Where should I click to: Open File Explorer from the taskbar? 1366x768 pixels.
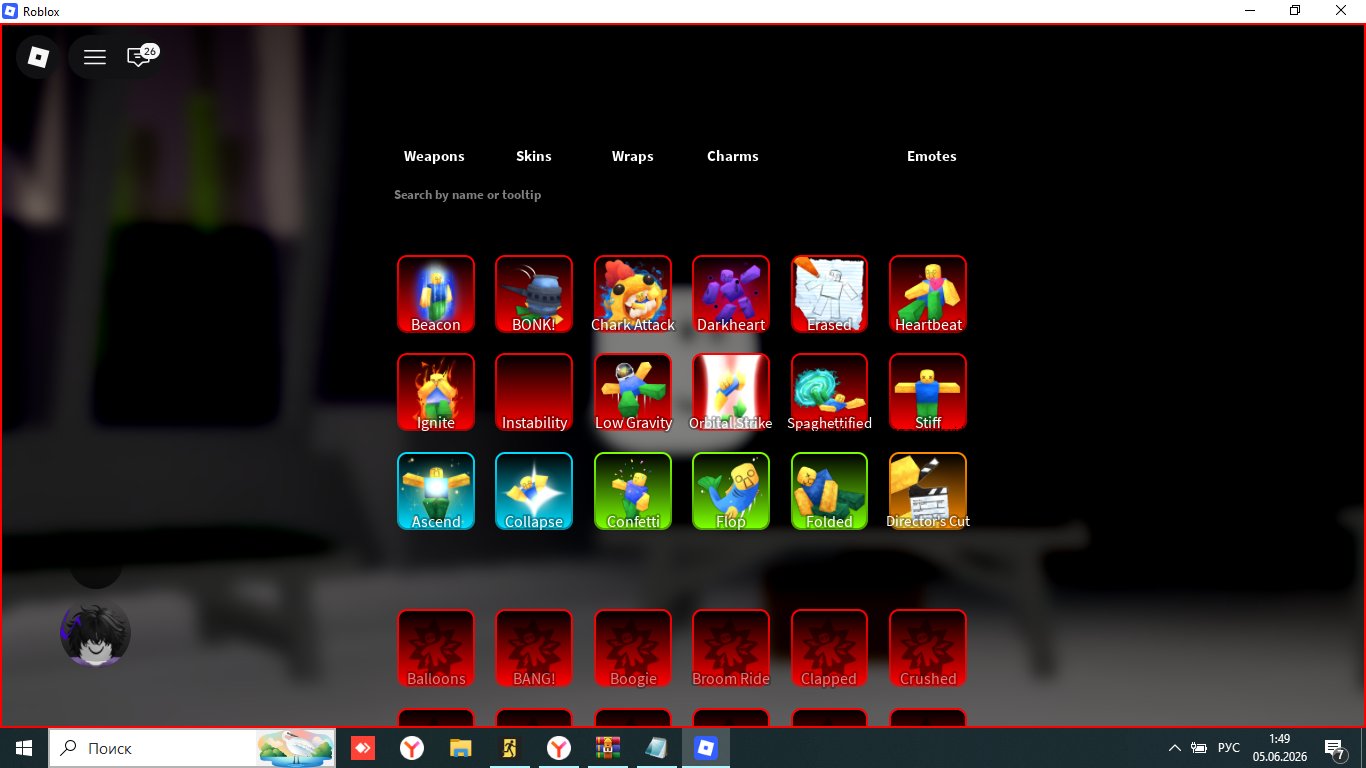click(x=460, y=748)
